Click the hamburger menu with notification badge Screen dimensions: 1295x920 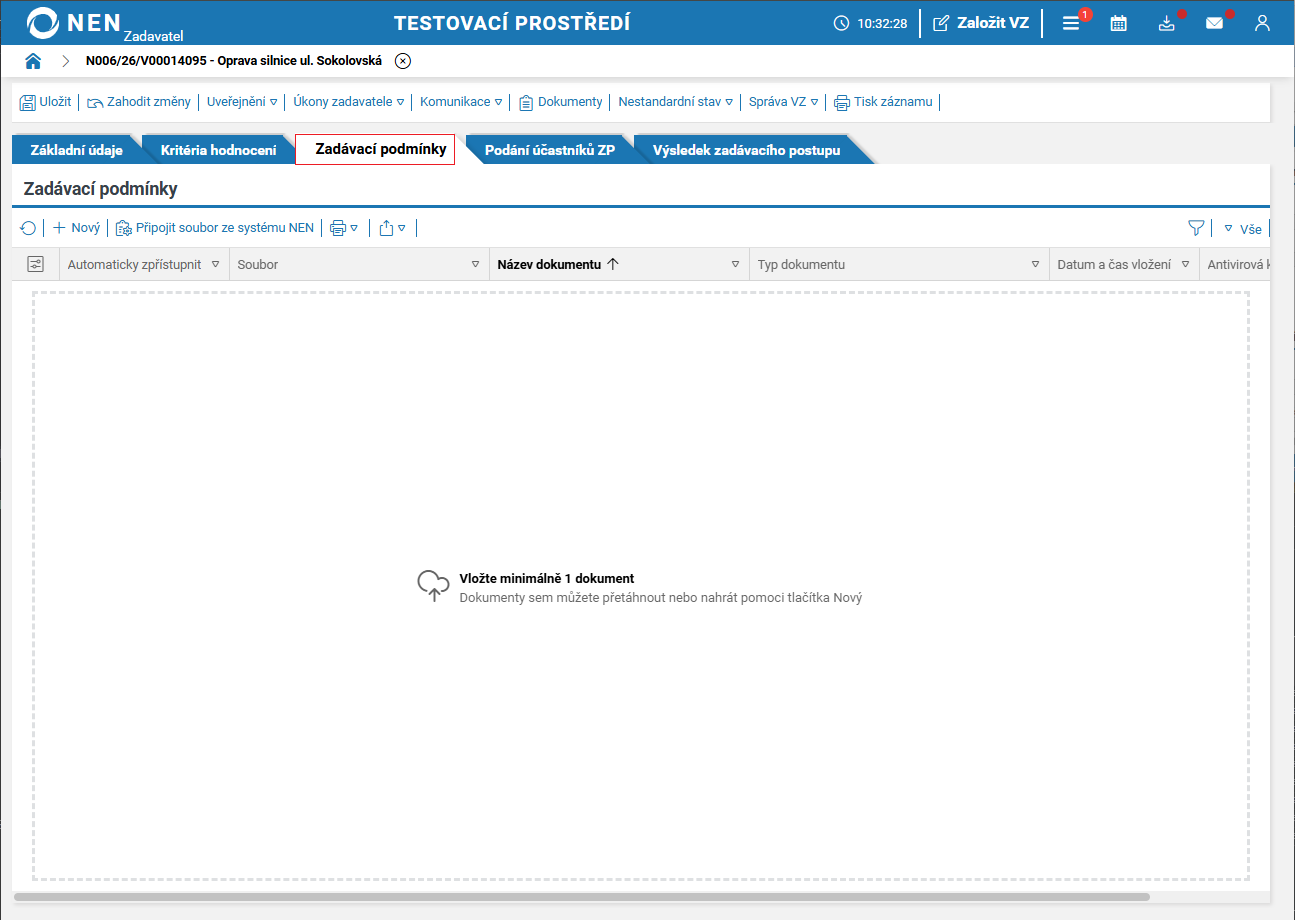1071,23
